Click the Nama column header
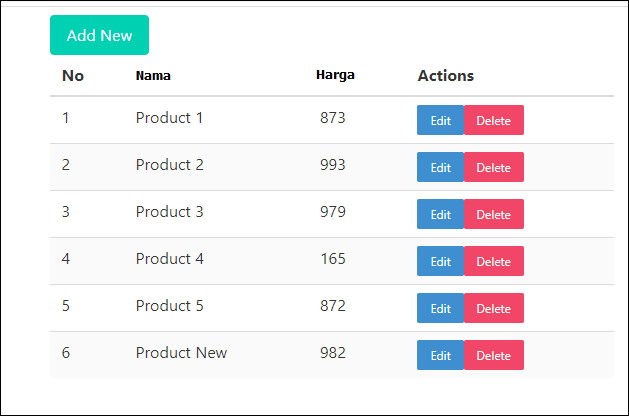The height and width of the screenshot is (416, 629). 153,76
